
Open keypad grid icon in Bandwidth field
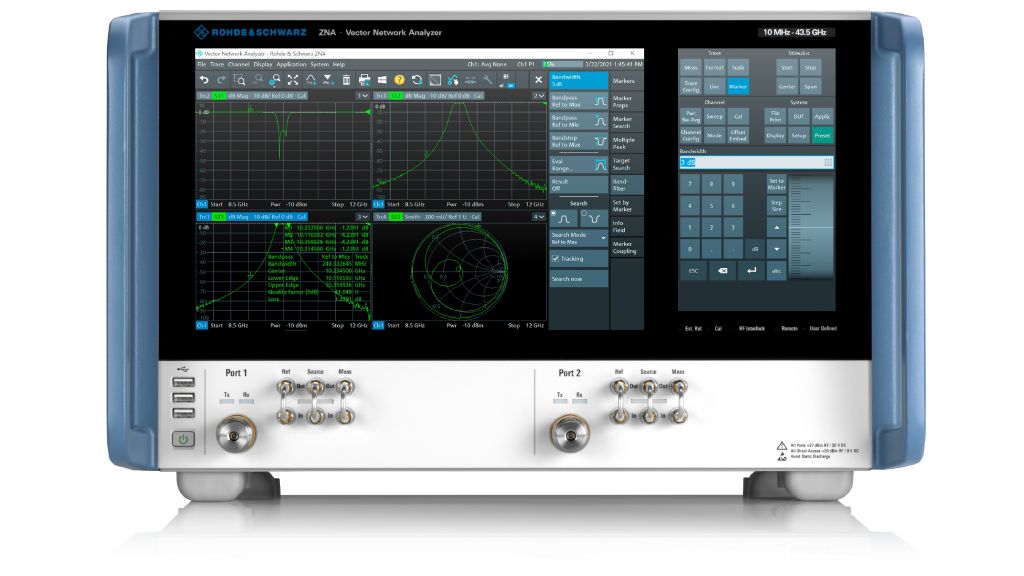pyautogui.click(x=828, y=163)
